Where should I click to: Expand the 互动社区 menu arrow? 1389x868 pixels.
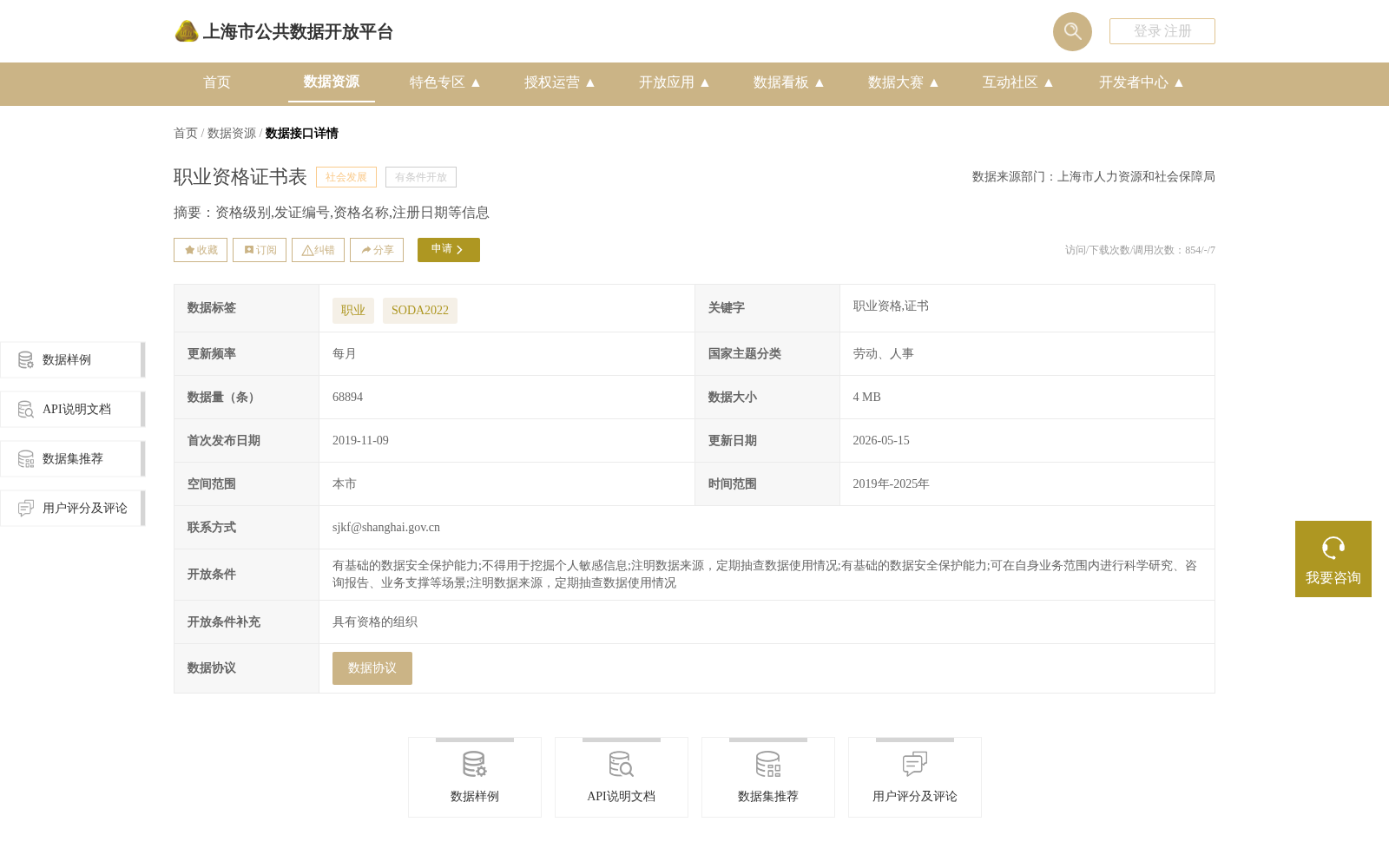tap(1049, 82)
